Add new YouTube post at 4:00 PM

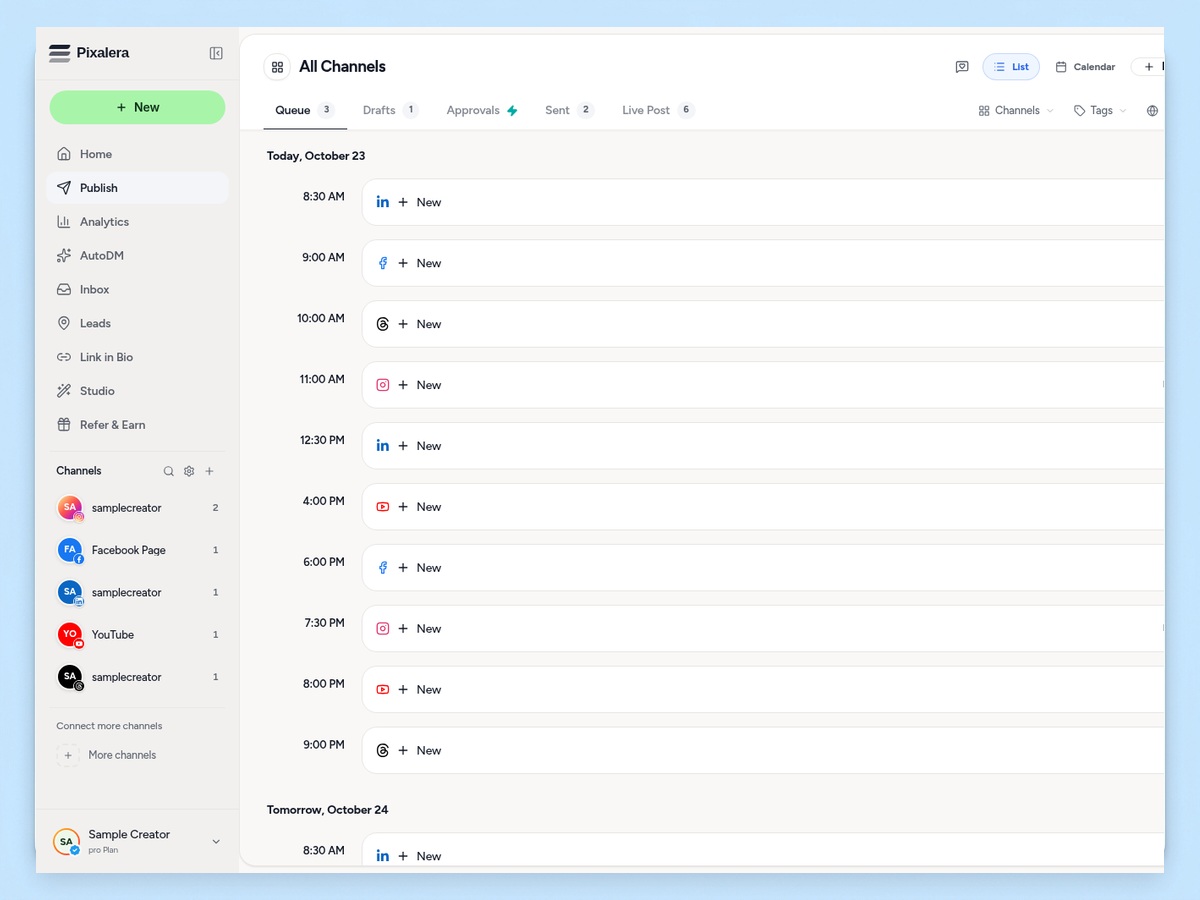coord(763,507)
